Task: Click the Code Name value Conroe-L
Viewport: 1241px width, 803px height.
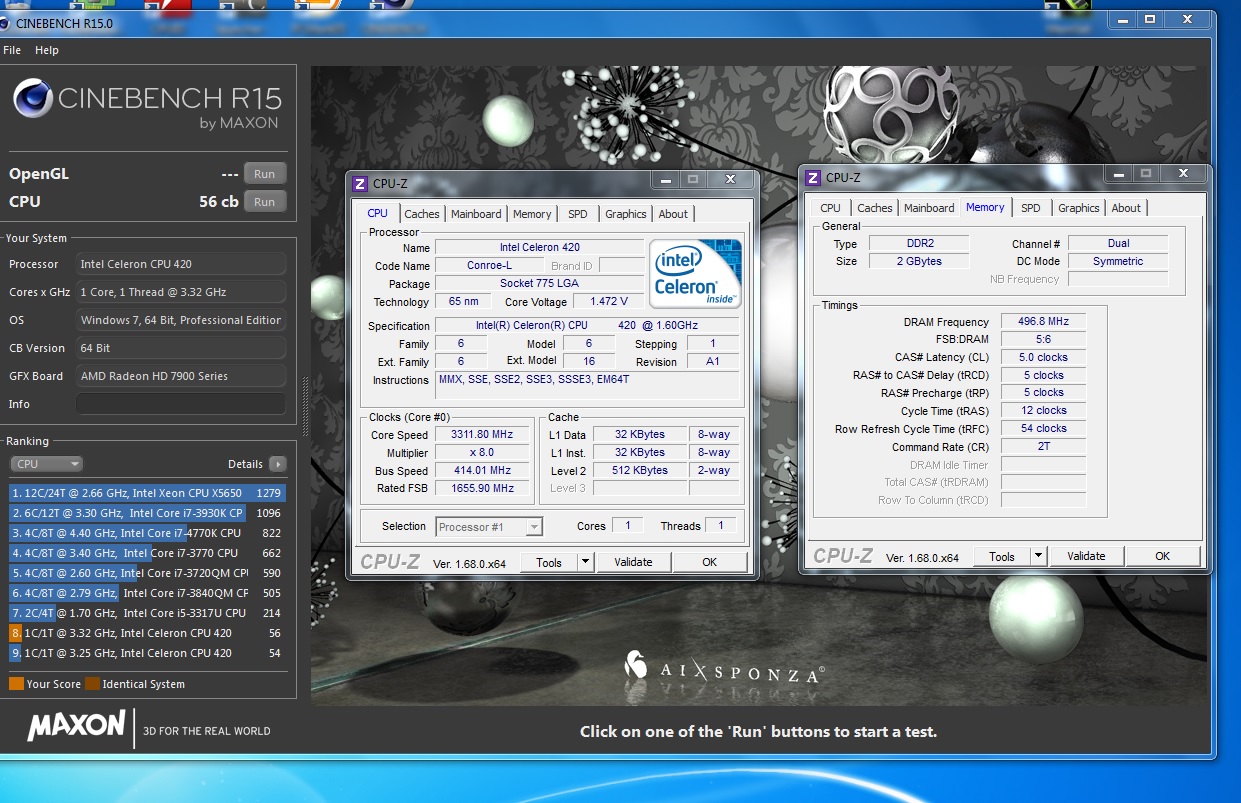Action: click(x=491, y=265)
